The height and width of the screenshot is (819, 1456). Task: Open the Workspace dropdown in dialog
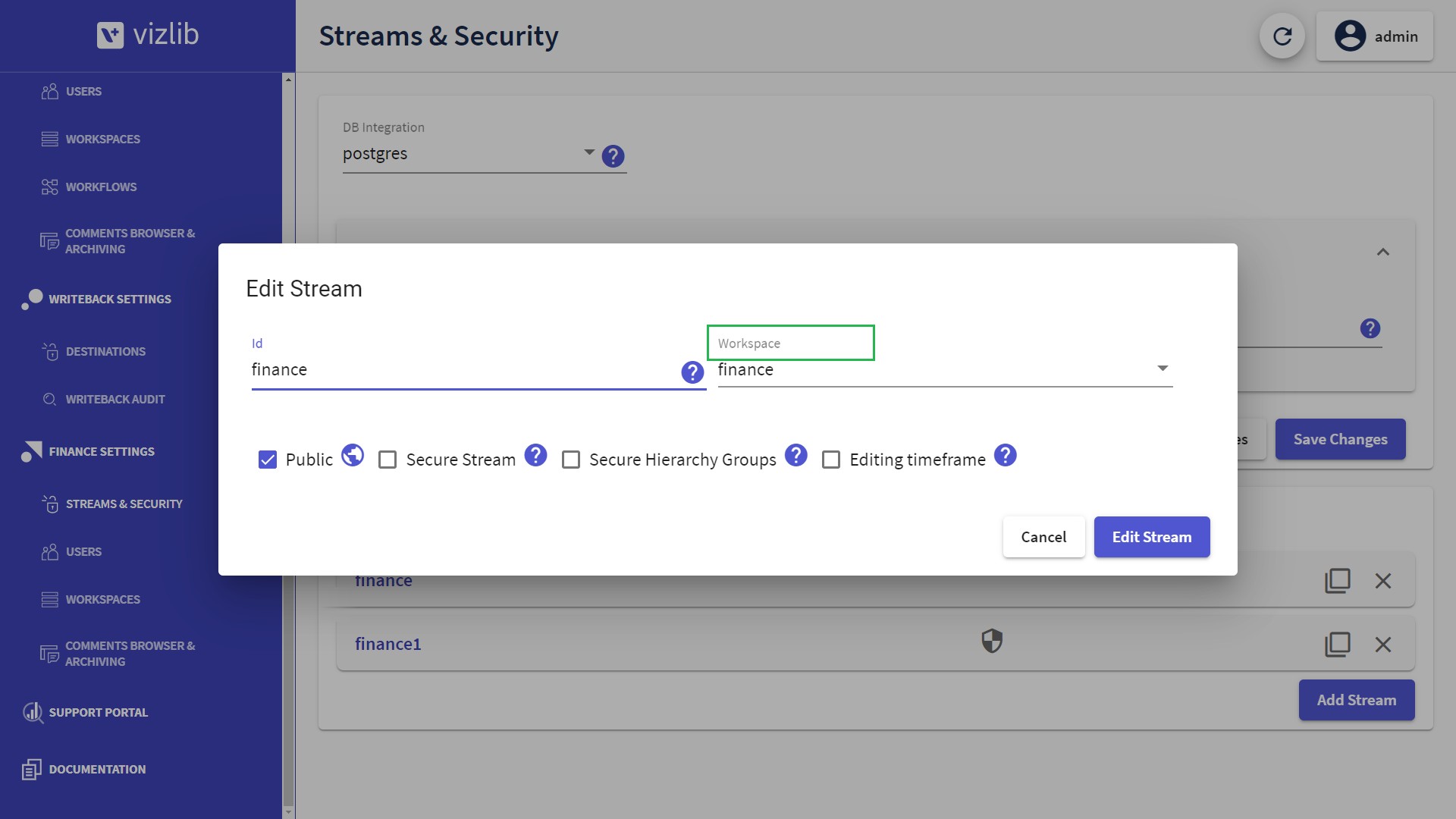945,369
